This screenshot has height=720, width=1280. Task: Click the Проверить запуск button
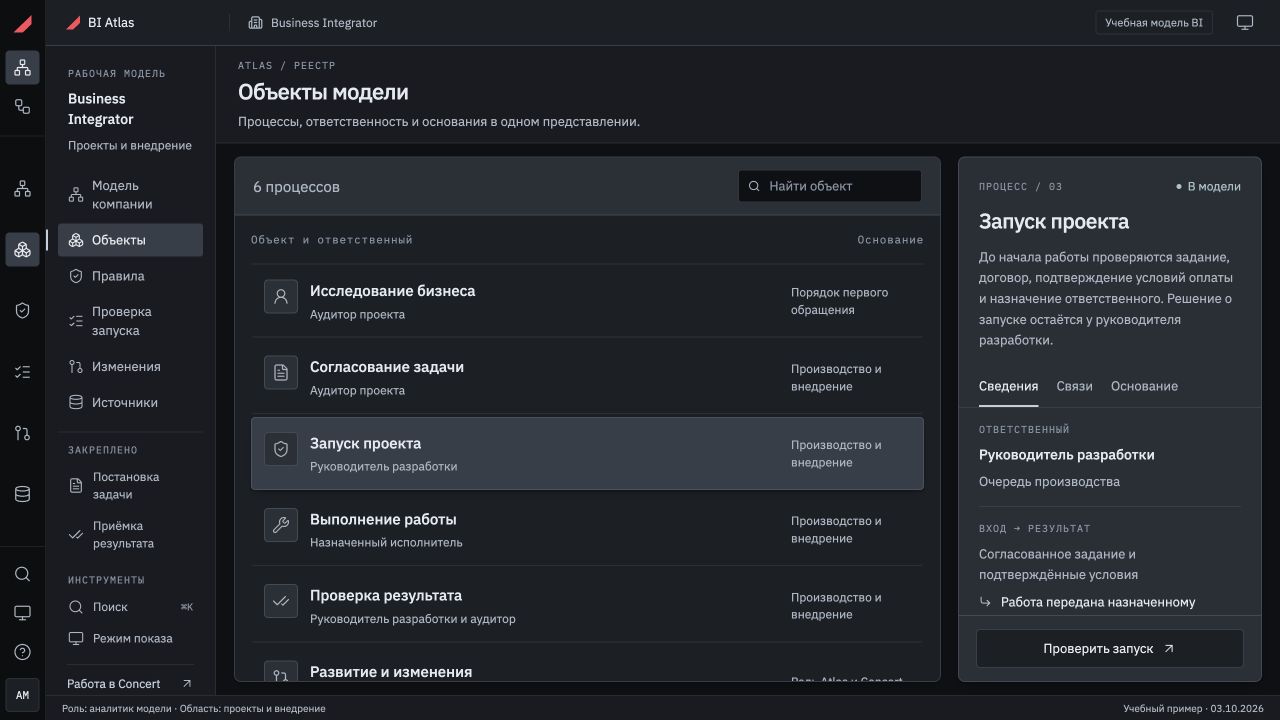1110,649
